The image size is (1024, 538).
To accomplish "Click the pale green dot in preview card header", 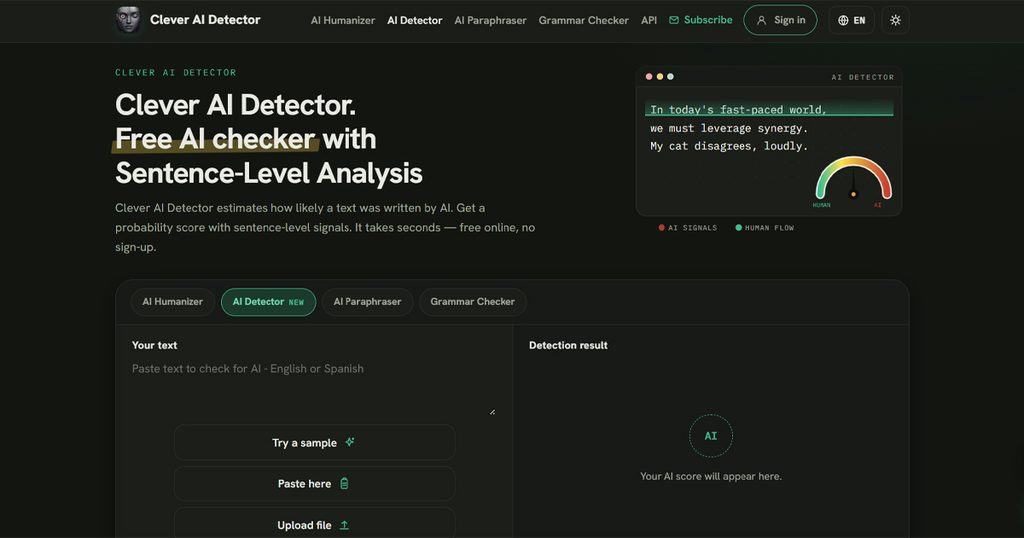I will 670,76.
